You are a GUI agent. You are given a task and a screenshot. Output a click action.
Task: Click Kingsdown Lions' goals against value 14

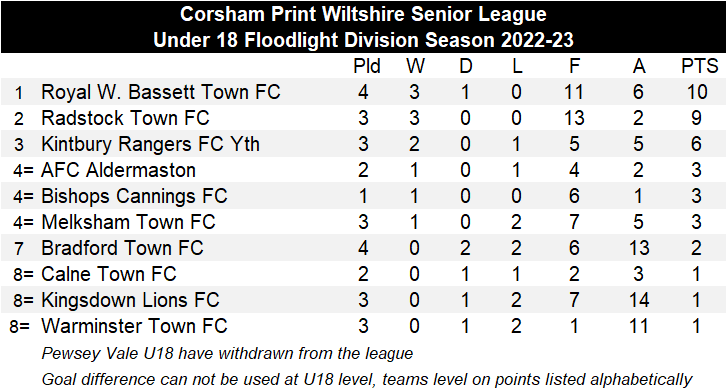click(x=639, y=300)
